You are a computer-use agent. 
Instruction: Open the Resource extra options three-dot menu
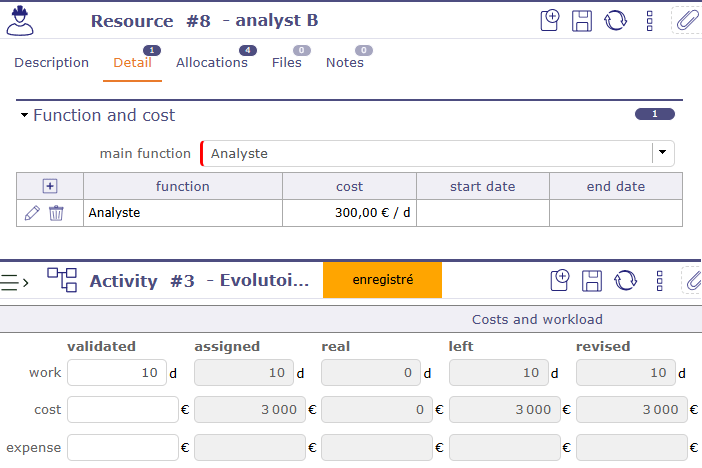coord(650,20)
